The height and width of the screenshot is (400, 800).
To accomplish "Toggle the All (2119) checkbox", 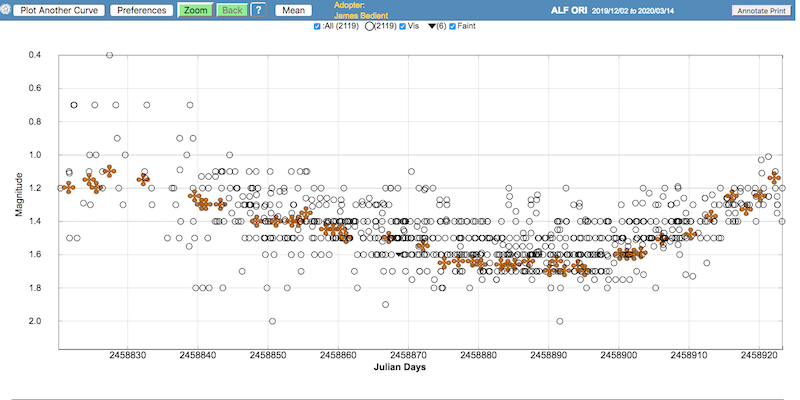I will coord(317,26).
